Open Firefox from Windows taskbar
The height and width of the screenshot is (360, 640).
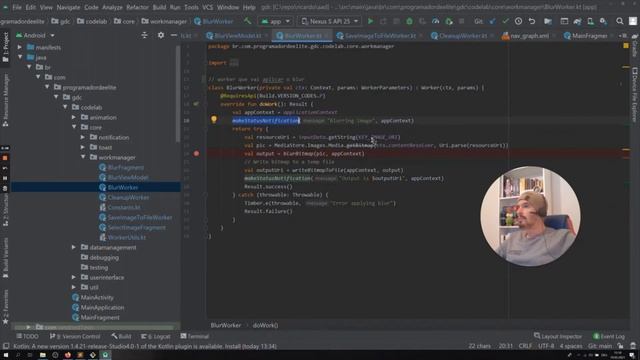click(68, 355)
